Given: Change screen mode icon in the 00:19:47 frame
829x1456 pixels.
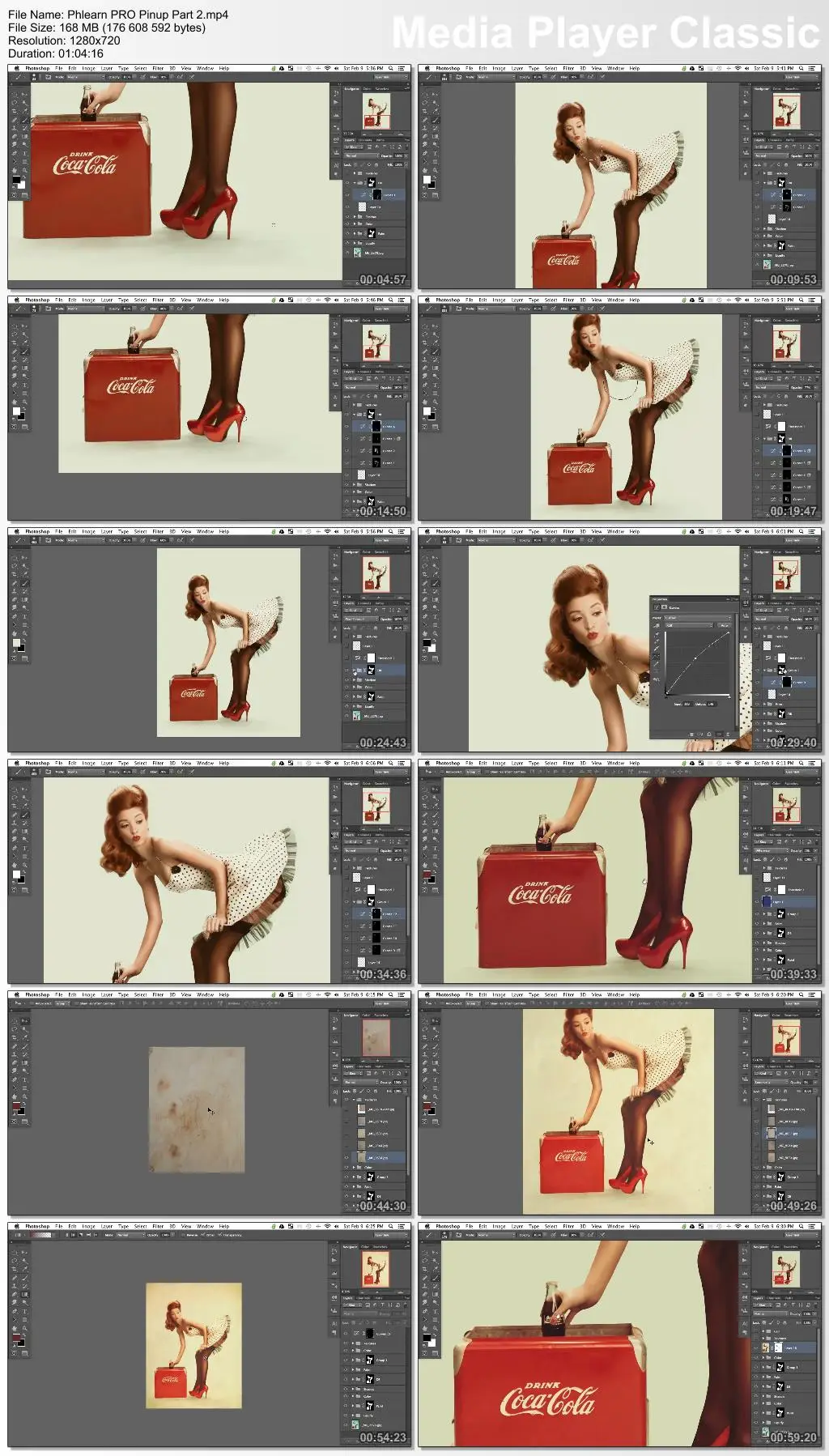Looking at the screenshot, I should click(436, 426).
